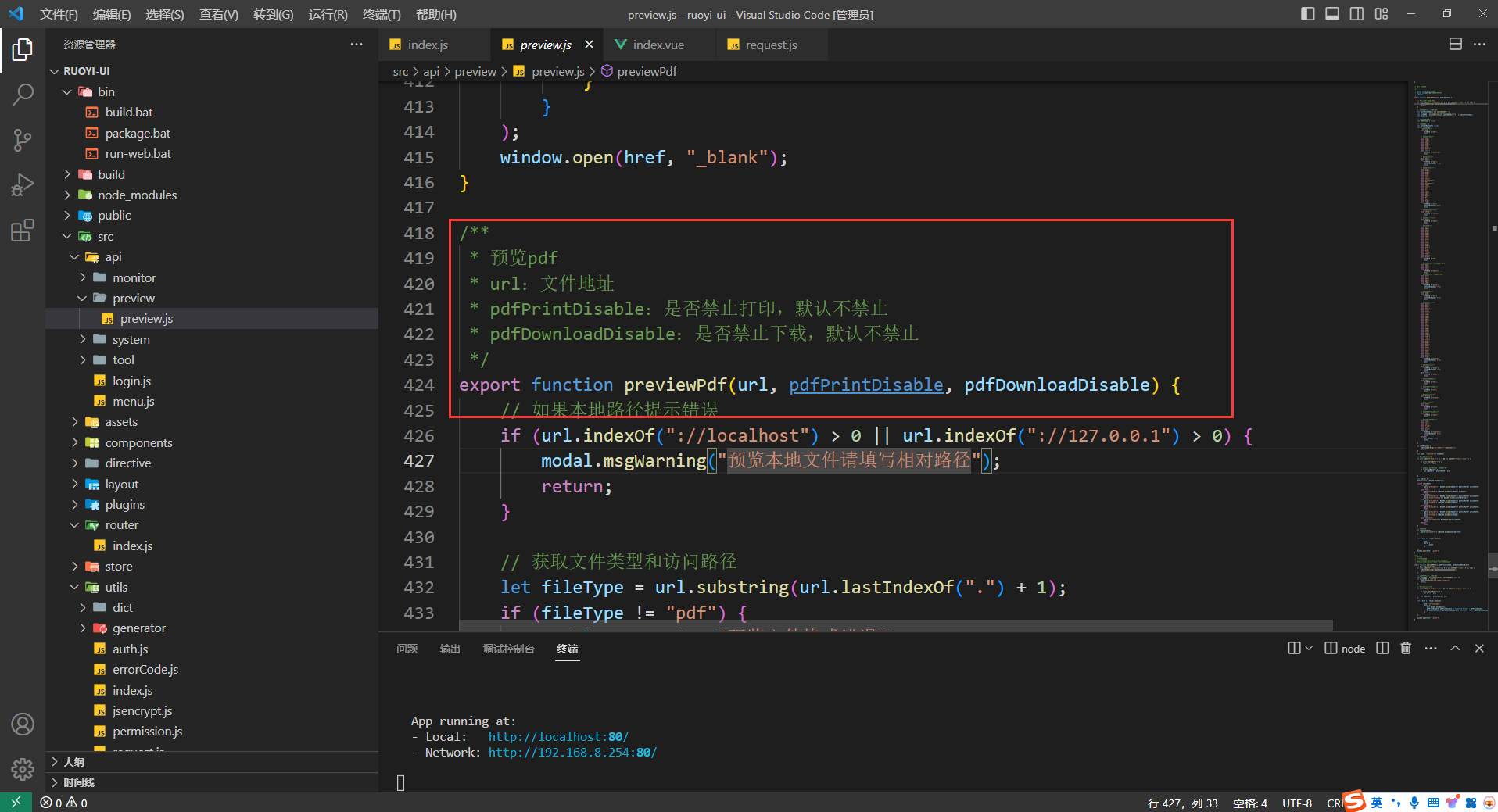Open the Extensions view

[x=23, y=231]
